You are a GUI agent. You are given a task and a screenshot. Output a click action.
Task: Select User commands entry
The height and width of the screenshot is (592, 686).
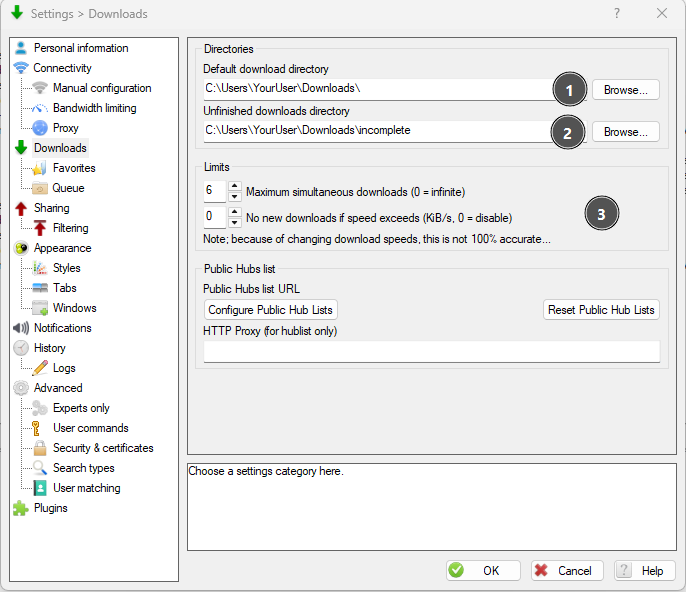(x=91, y=428)
